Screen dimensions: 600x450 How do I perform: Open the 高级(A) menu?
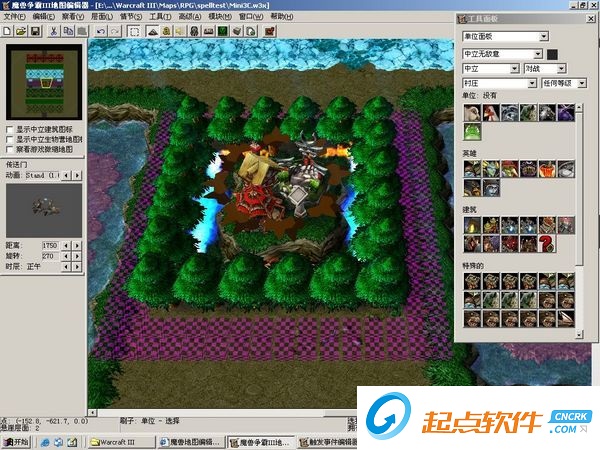point(189,16)
